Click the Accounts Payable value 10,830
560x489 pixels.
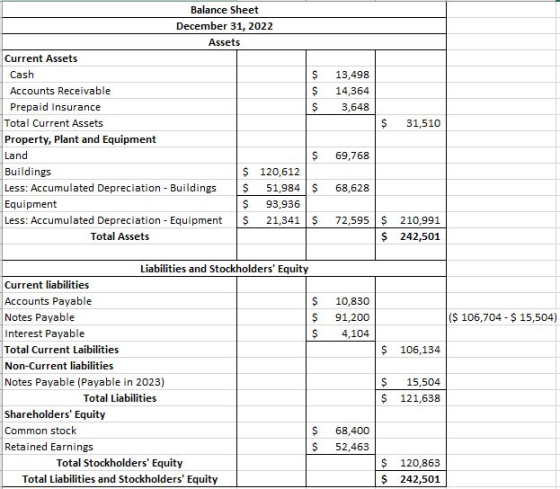coord(352,301)
